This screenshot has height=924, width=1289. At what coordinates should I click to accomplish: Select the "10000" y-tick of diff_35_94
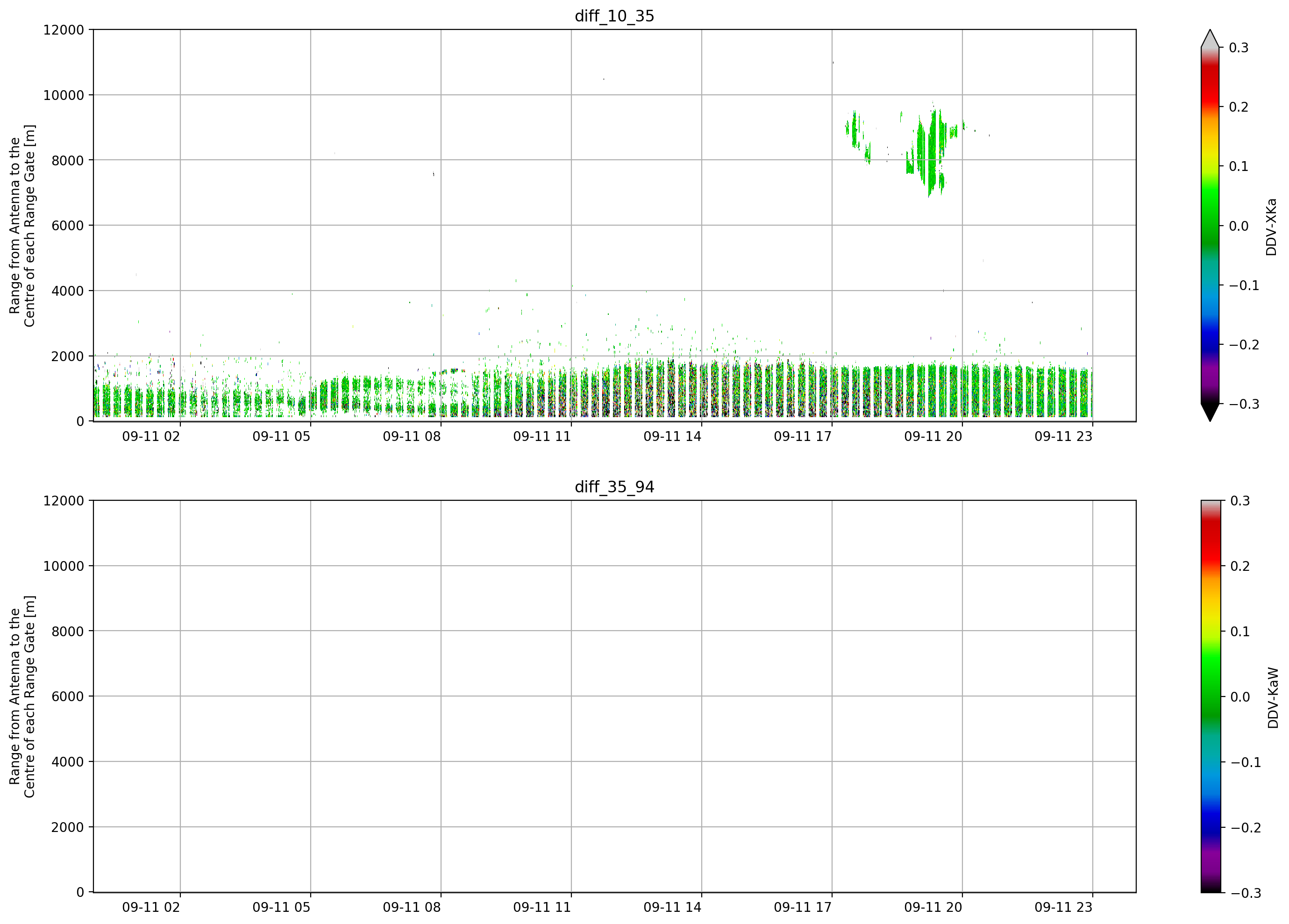click(64, 566)
